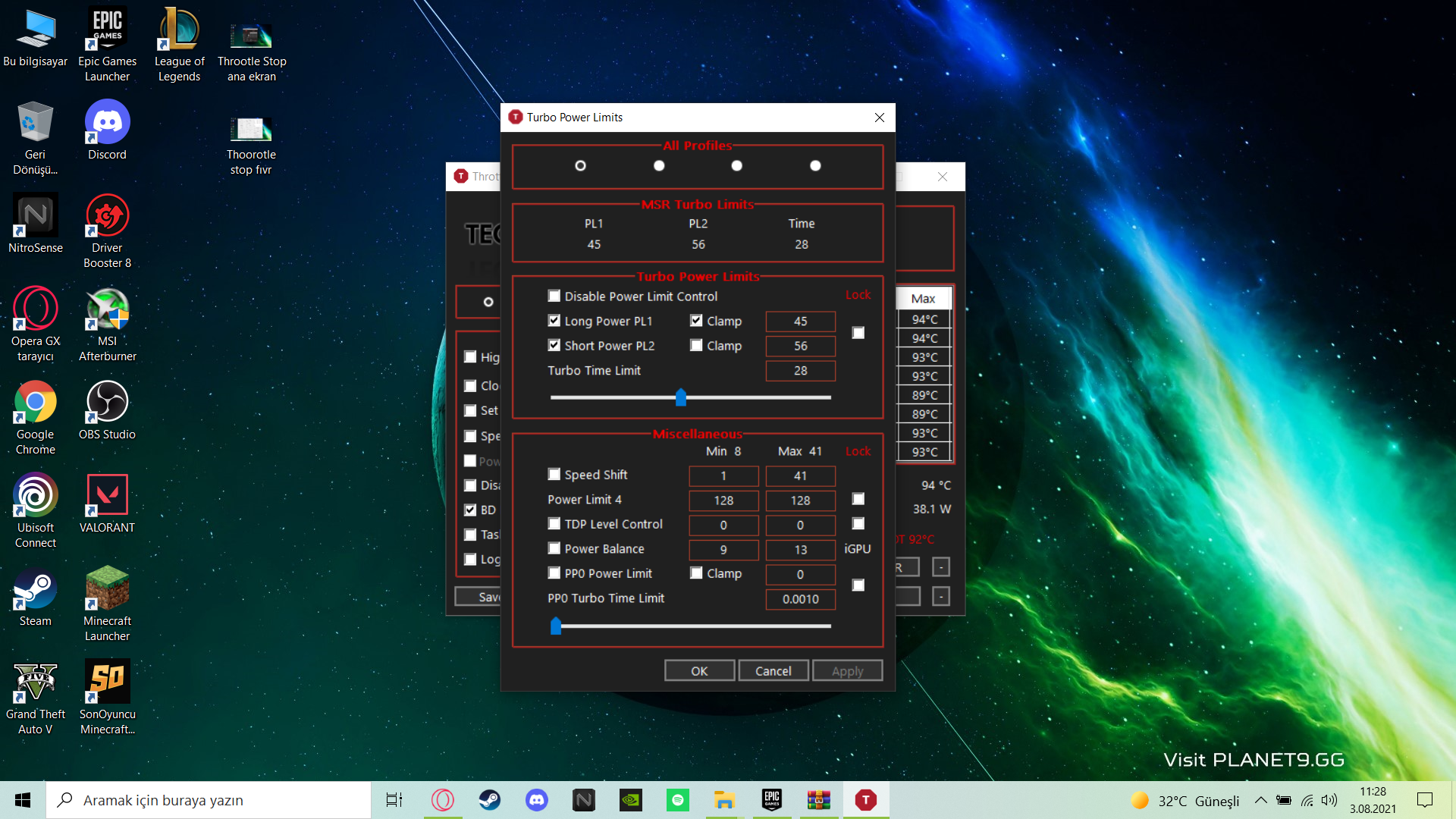Open the Driver Booster 8 shortcut
The width and height of the screenshot is (1456, 819).
tap(107, 216)
